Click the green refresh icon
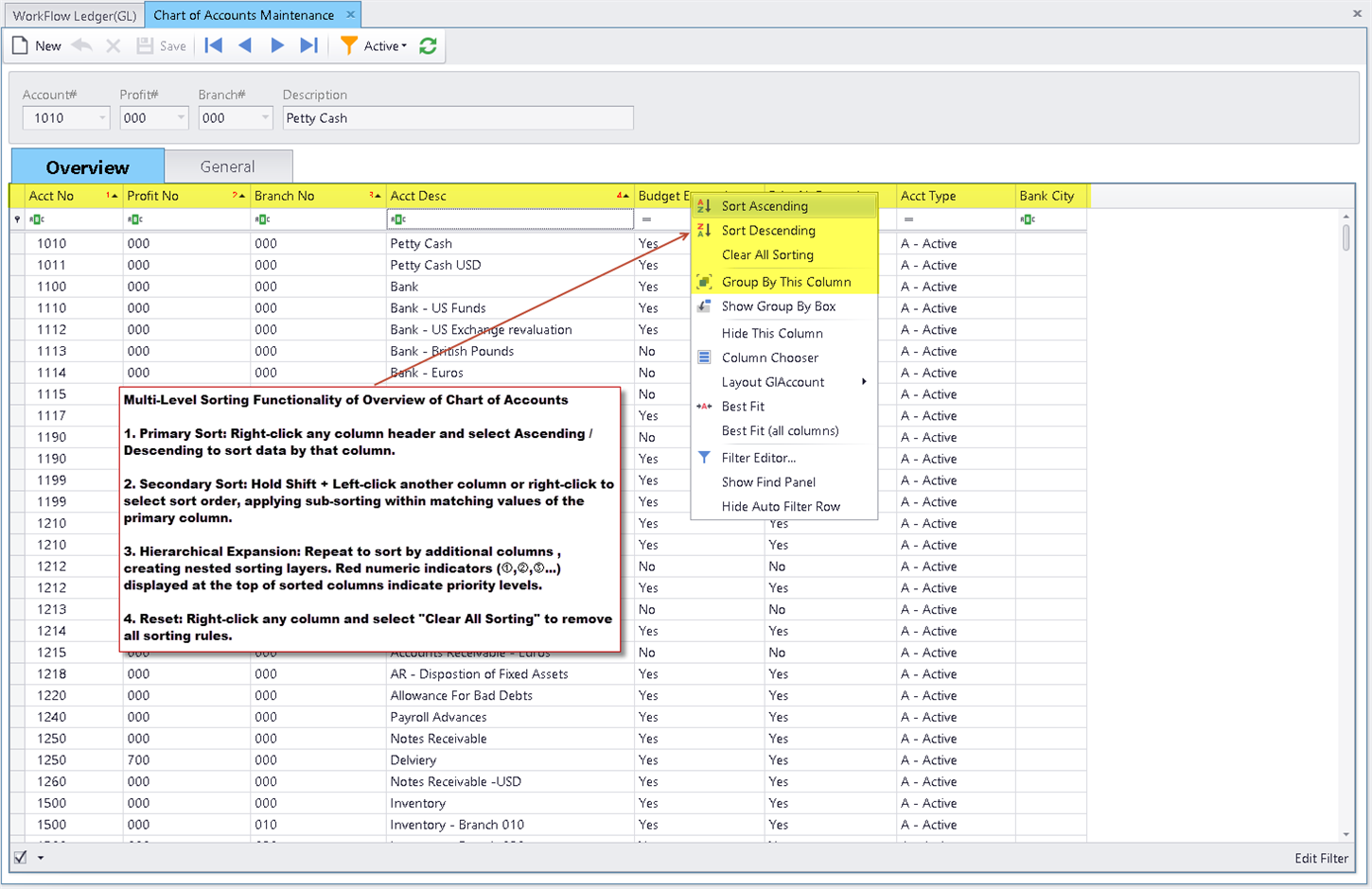This screenshot has height=889, width=1372. point(428,45)
